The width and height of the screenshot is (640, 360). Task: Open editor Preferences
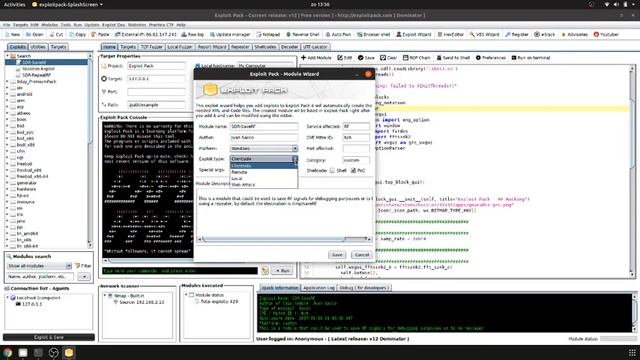pos(491,58)
